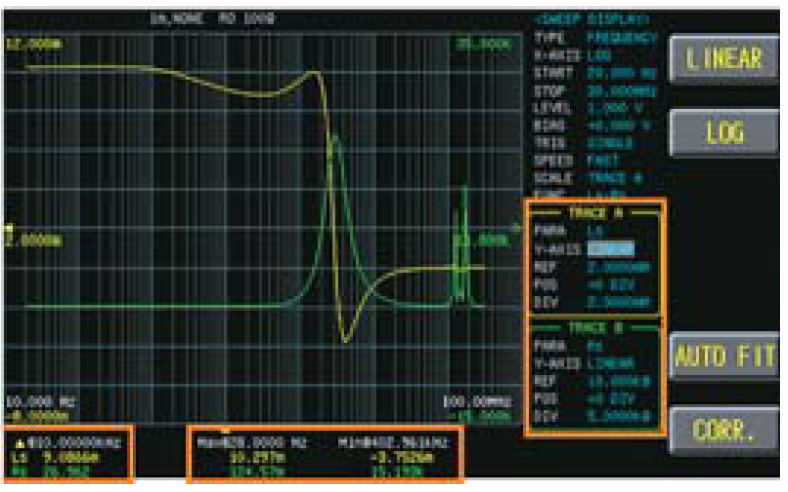Select the Trace A DIV value

point(620,303)
